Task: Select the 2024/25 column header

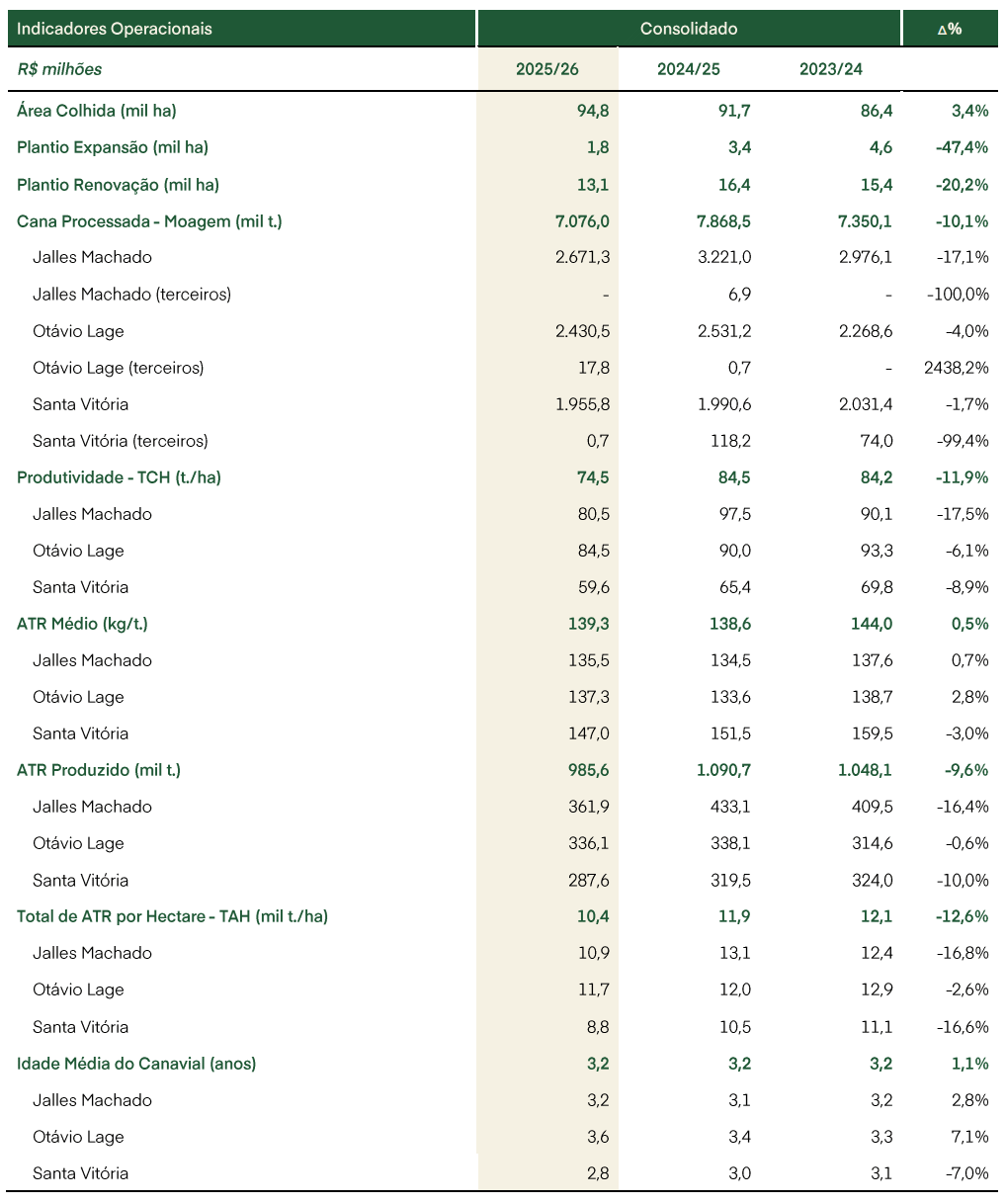Action: tap(689, 69)
